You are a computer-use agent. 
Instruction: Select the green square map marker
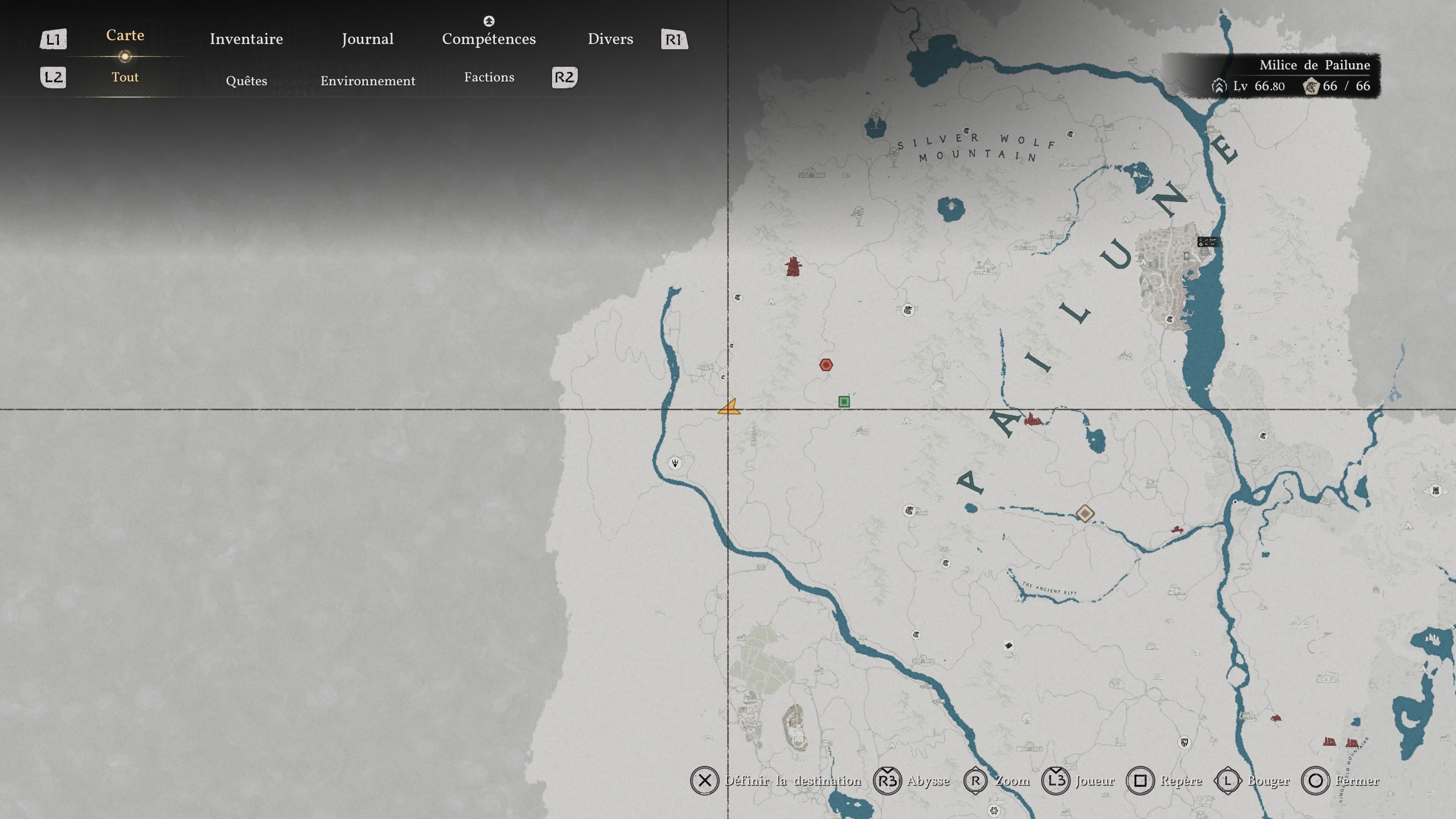pos(844,402)
